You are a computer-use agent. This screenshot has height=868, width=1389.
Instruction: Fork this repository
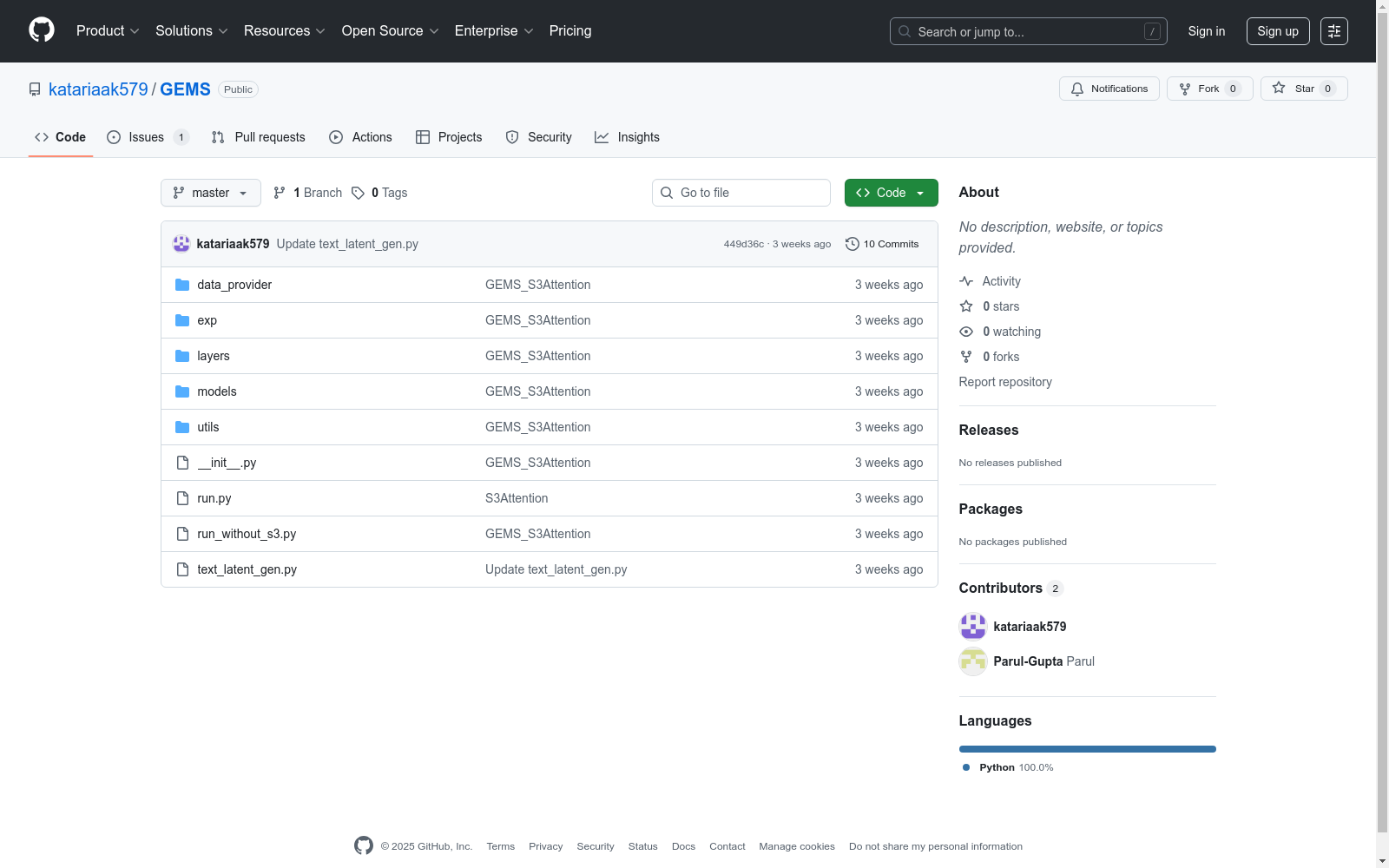[x=1210, y=89]
